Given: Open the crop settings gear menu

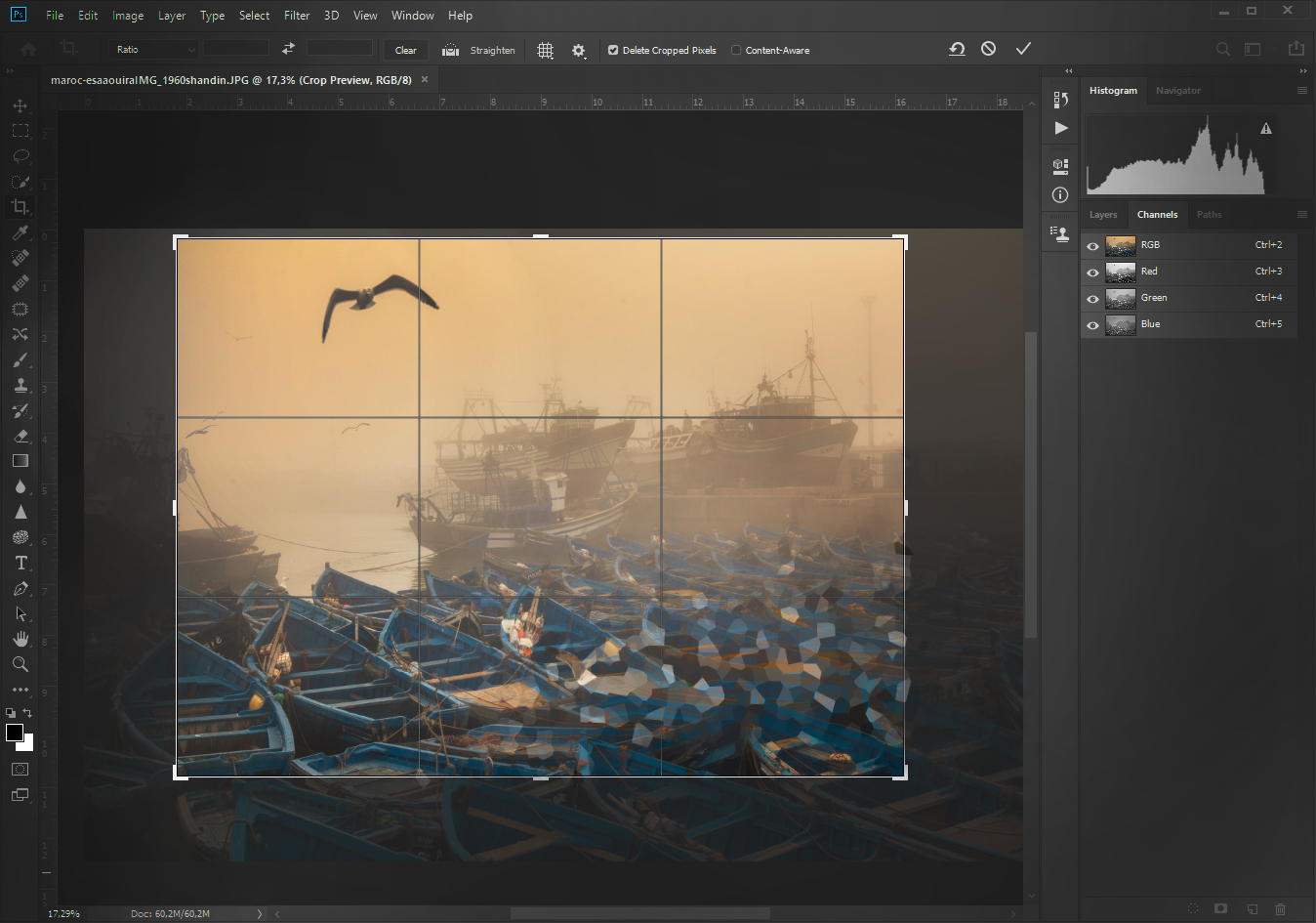Looking at the screenshot, I should (x=579, y=51).
